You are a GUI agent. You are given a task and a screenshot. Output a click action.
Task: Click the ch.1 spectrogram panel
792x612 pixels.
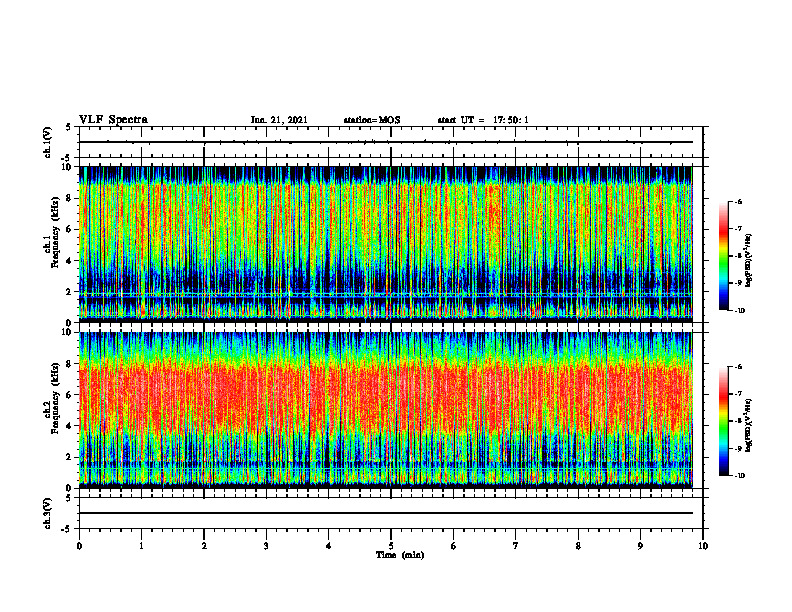(386, 244)
